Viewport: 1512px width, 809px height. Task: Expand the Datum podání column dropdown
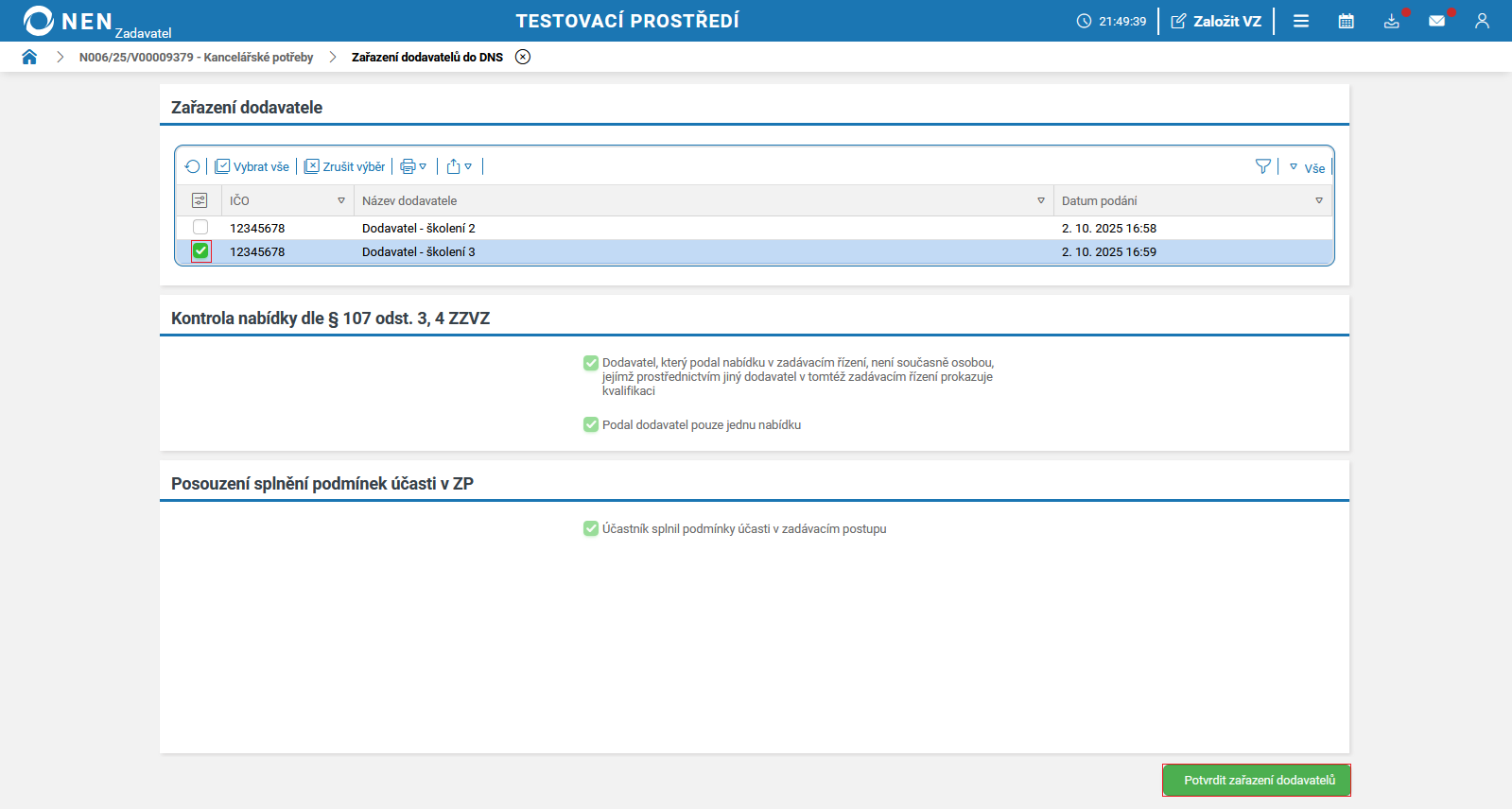tap(1319, 200)
